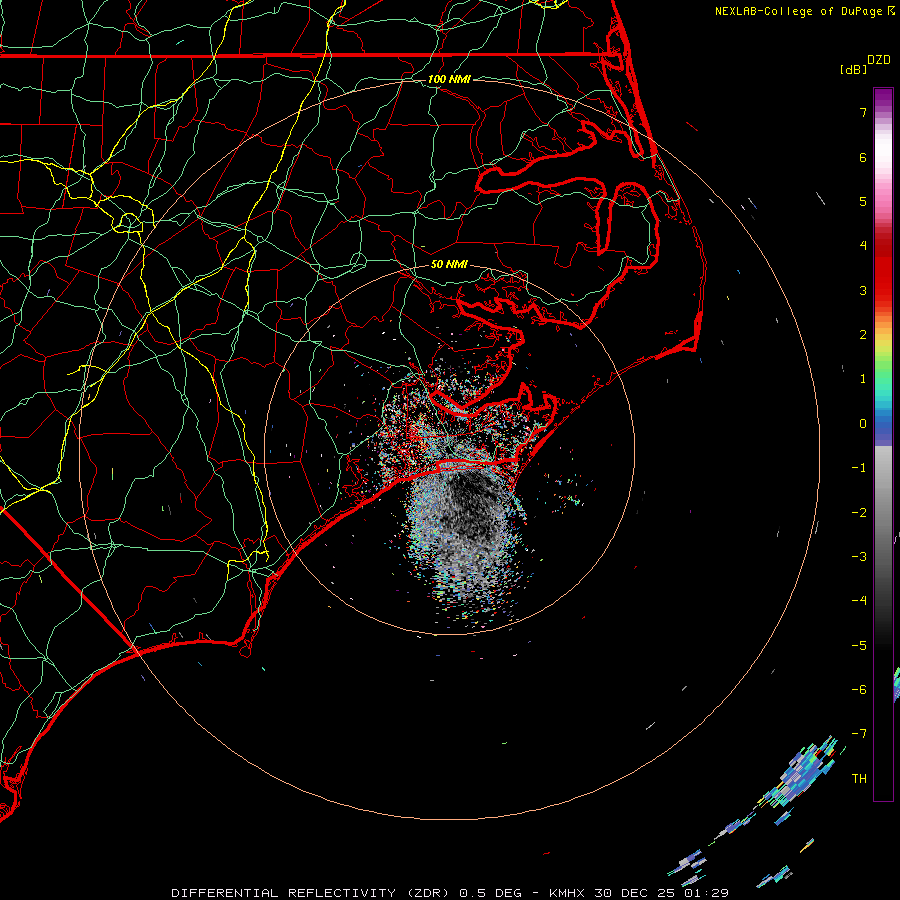
Task: Click the 50 NMI range ring label
Action: point(449,264)
